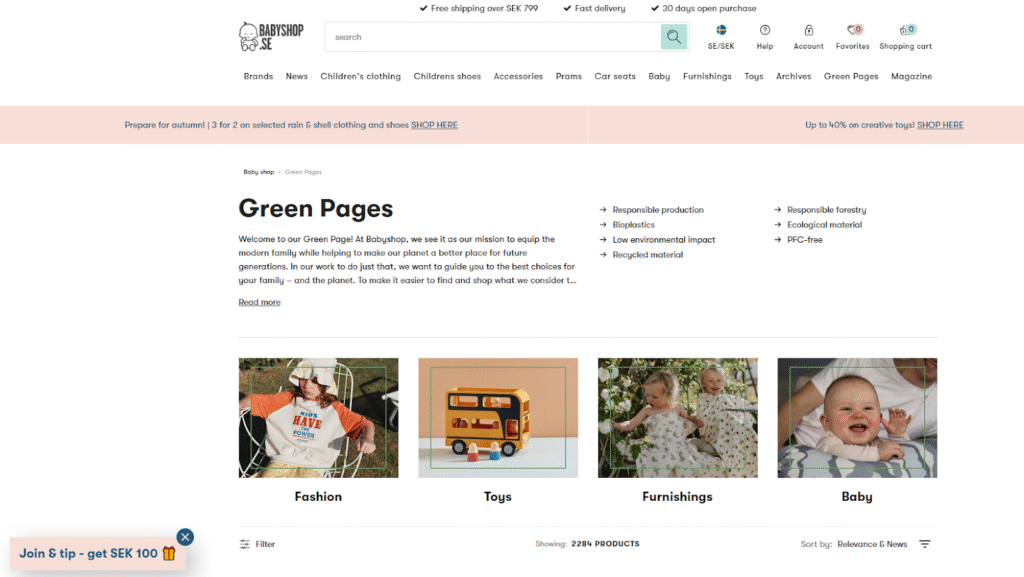Open the Shopping cart basket icon
This screenshot has width=1024, height=577.
tap(906, 30)
